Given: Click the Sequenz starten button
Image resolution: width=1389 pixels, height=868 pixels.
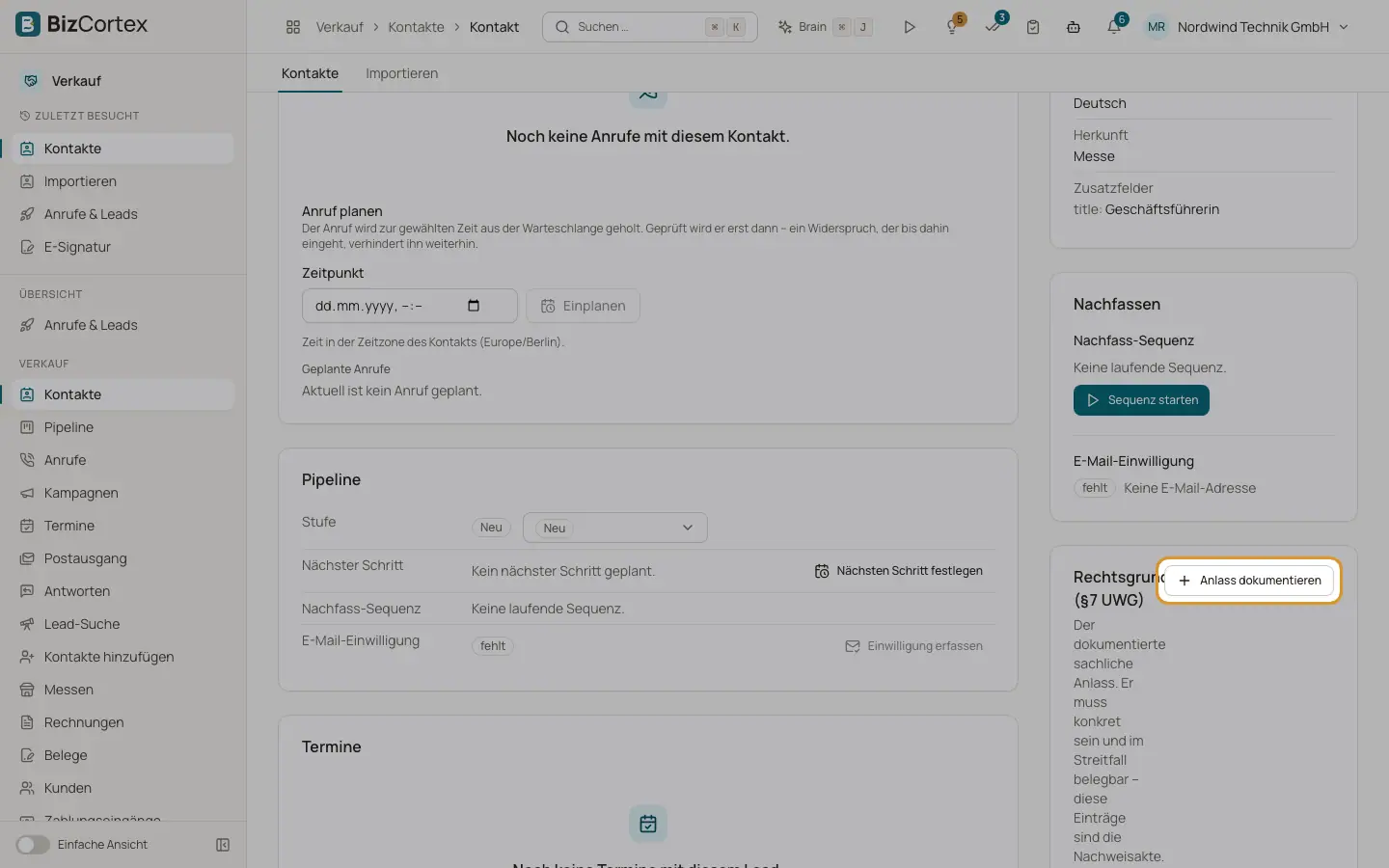Looking at the screenshot, I should pos(1141,400).
